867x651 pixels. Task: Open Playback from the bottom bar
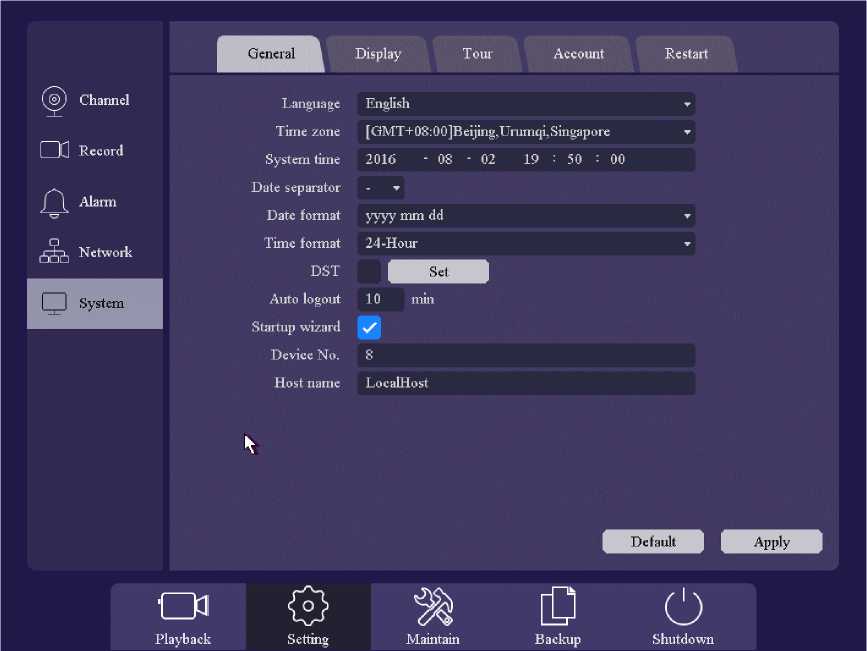point(183,606)
